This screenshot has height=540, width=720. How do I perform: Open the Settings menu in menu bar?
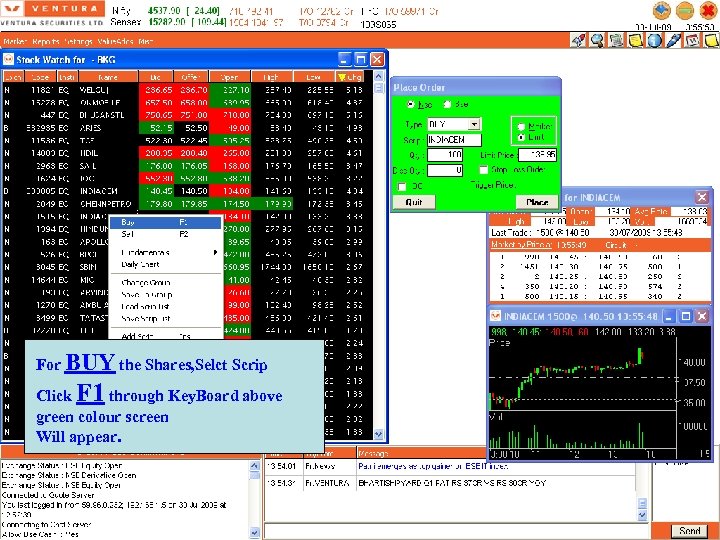click(79, 41)
